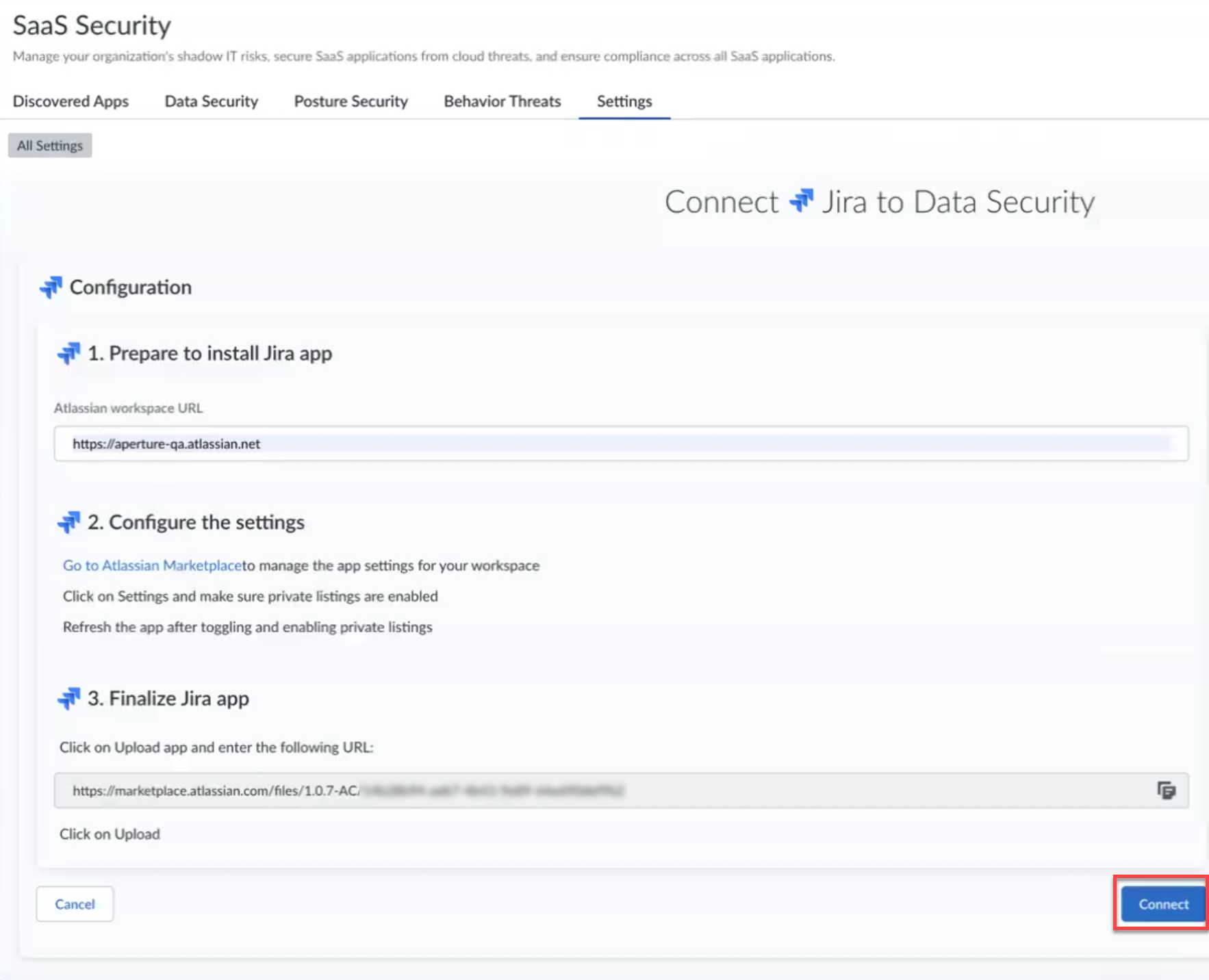Click the Jira icon next to step 1
Image resolution: width=1209 pixels, height=980 pixels.
[68, 353]
